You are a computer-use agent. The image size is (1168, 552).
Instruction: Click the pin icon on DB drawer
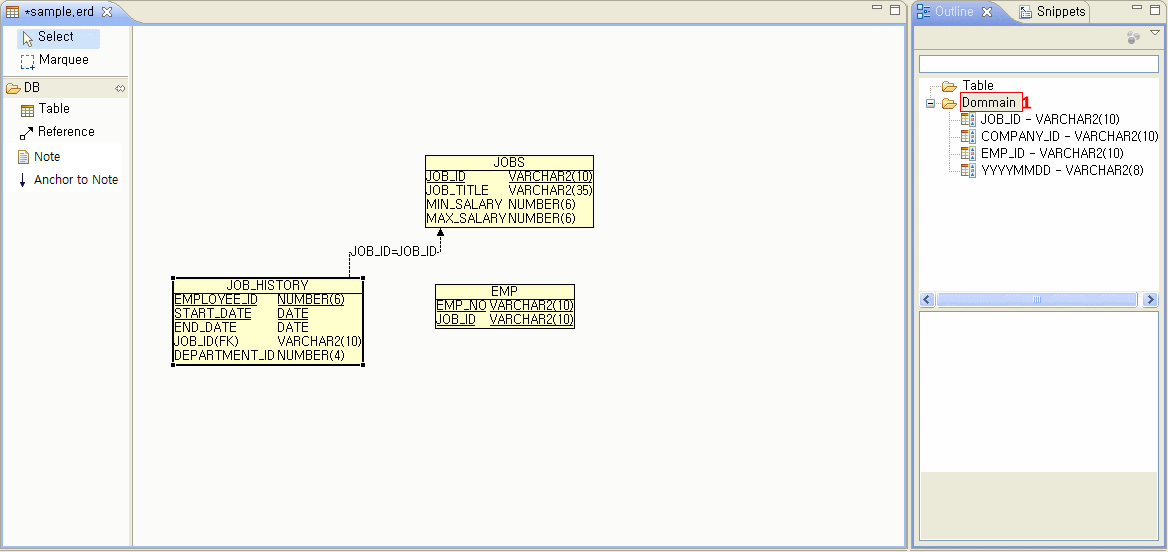(x=120, y=88)
